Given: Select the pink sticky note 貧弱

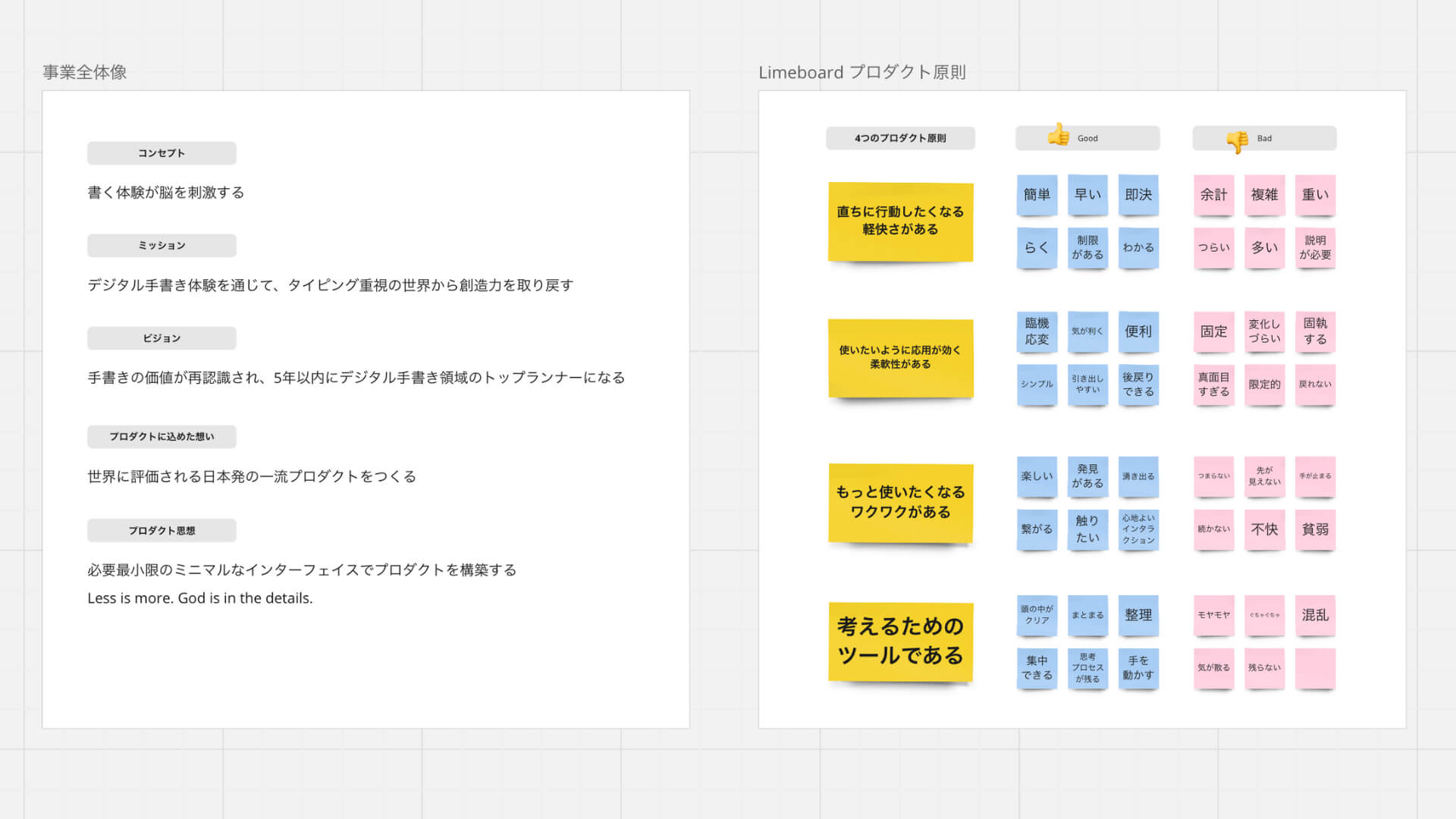Looking at the screenshot, I should point(1316,529).
